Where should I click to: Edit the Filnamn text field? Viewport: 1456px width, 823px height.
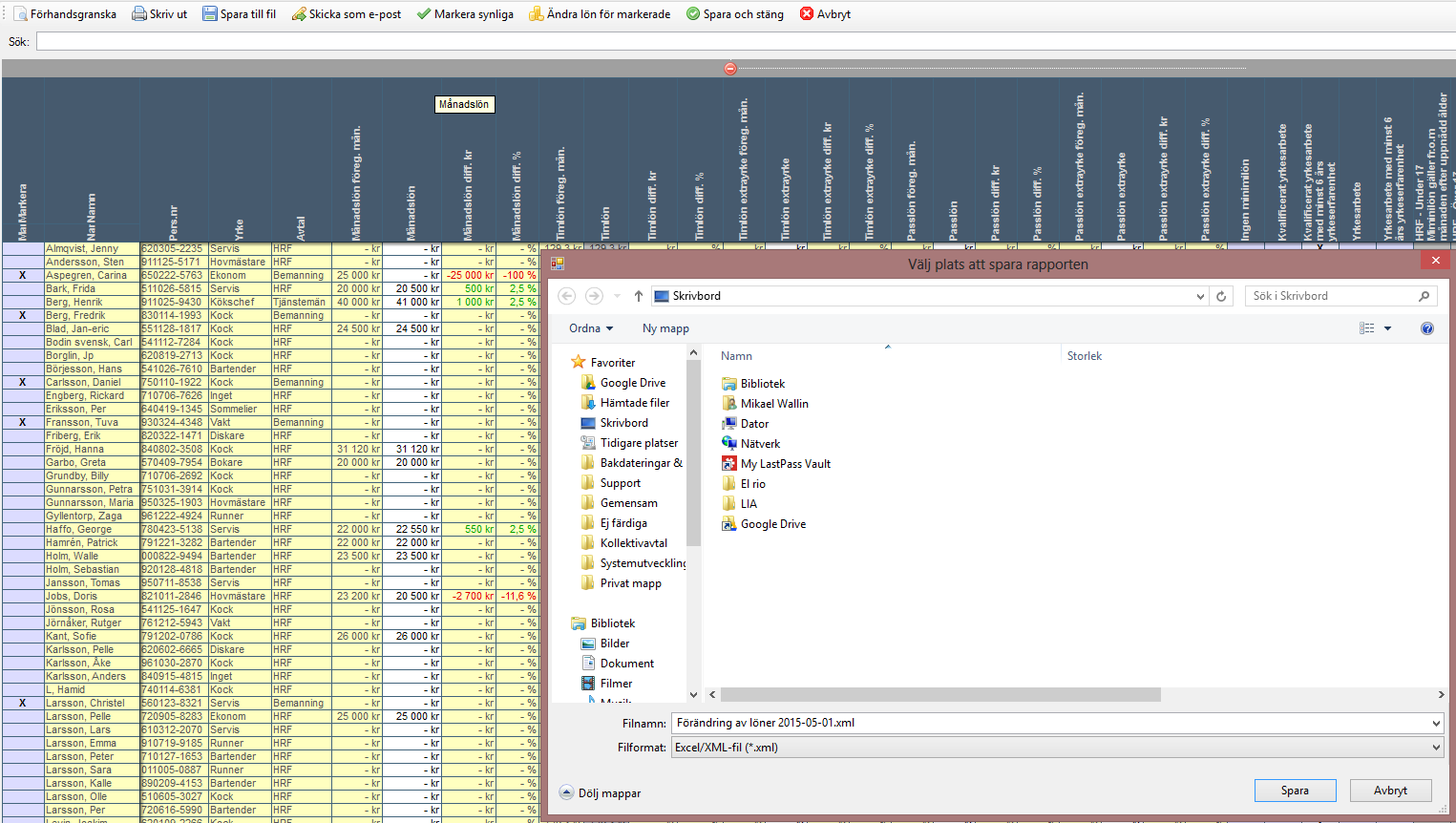click(1050, 723)
